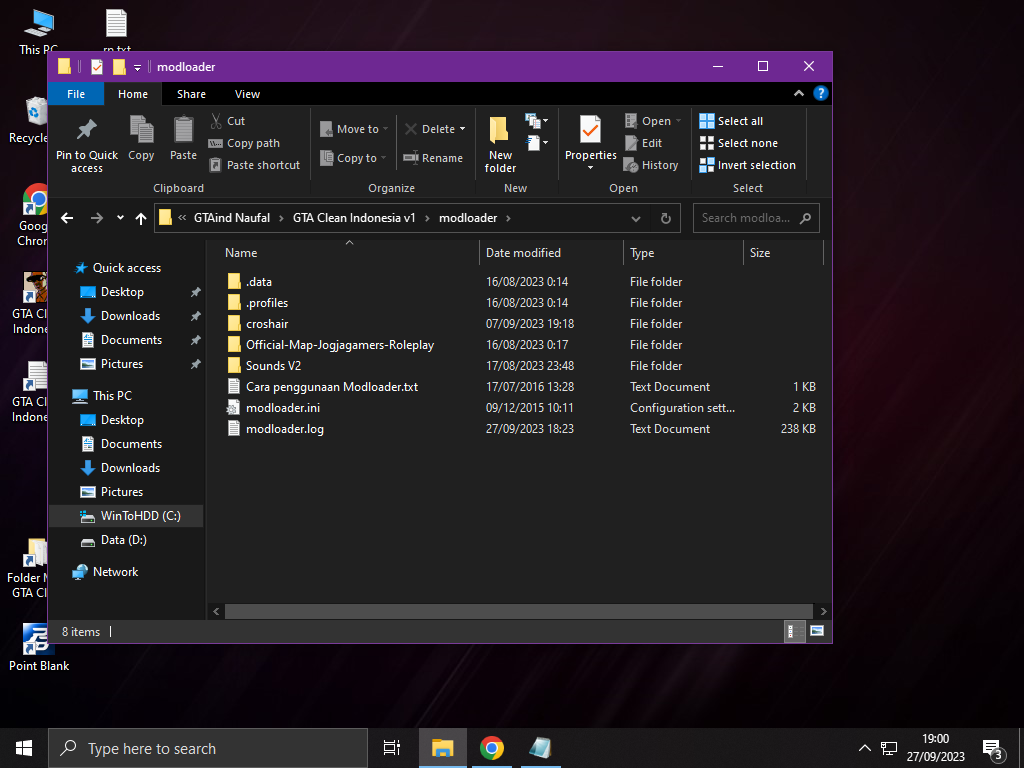Click the History ribbon command

point(651,165)
